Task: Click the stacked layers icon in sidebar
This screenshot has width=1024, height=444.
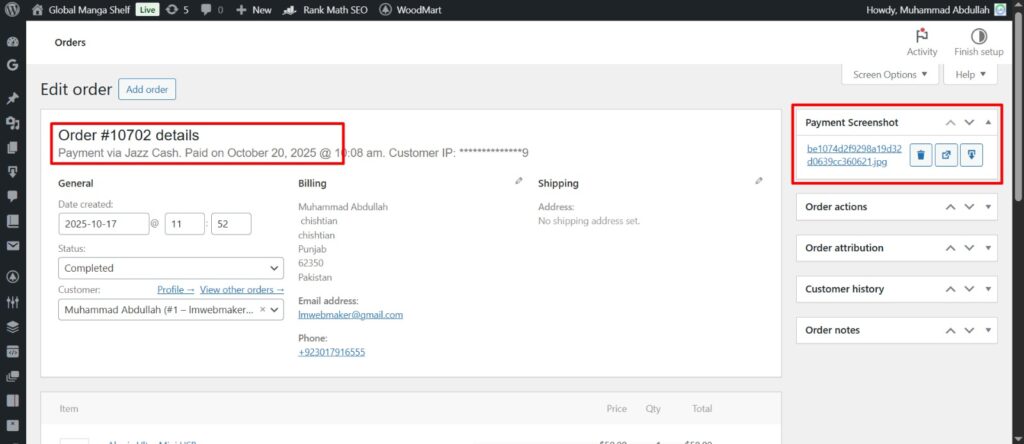Action: point(12,327)
